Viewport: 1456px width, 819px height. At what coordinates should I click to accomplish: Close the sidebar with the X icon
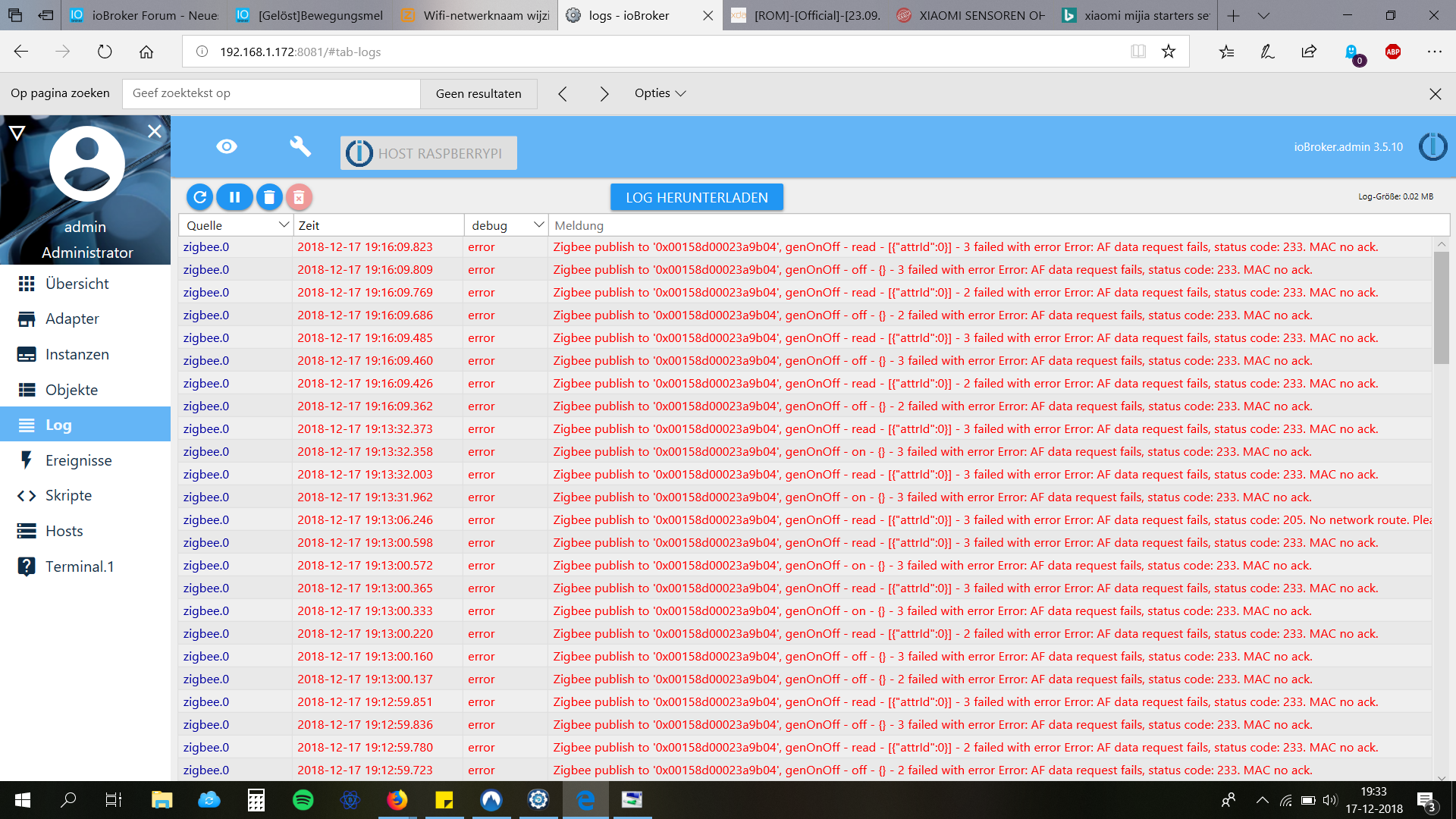coord(155,131)
